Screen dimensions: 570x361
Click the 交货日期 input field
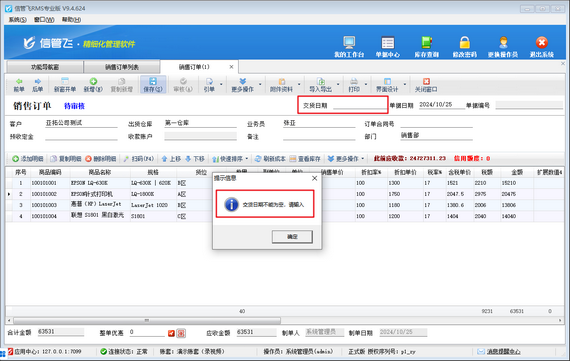[359, 105]
